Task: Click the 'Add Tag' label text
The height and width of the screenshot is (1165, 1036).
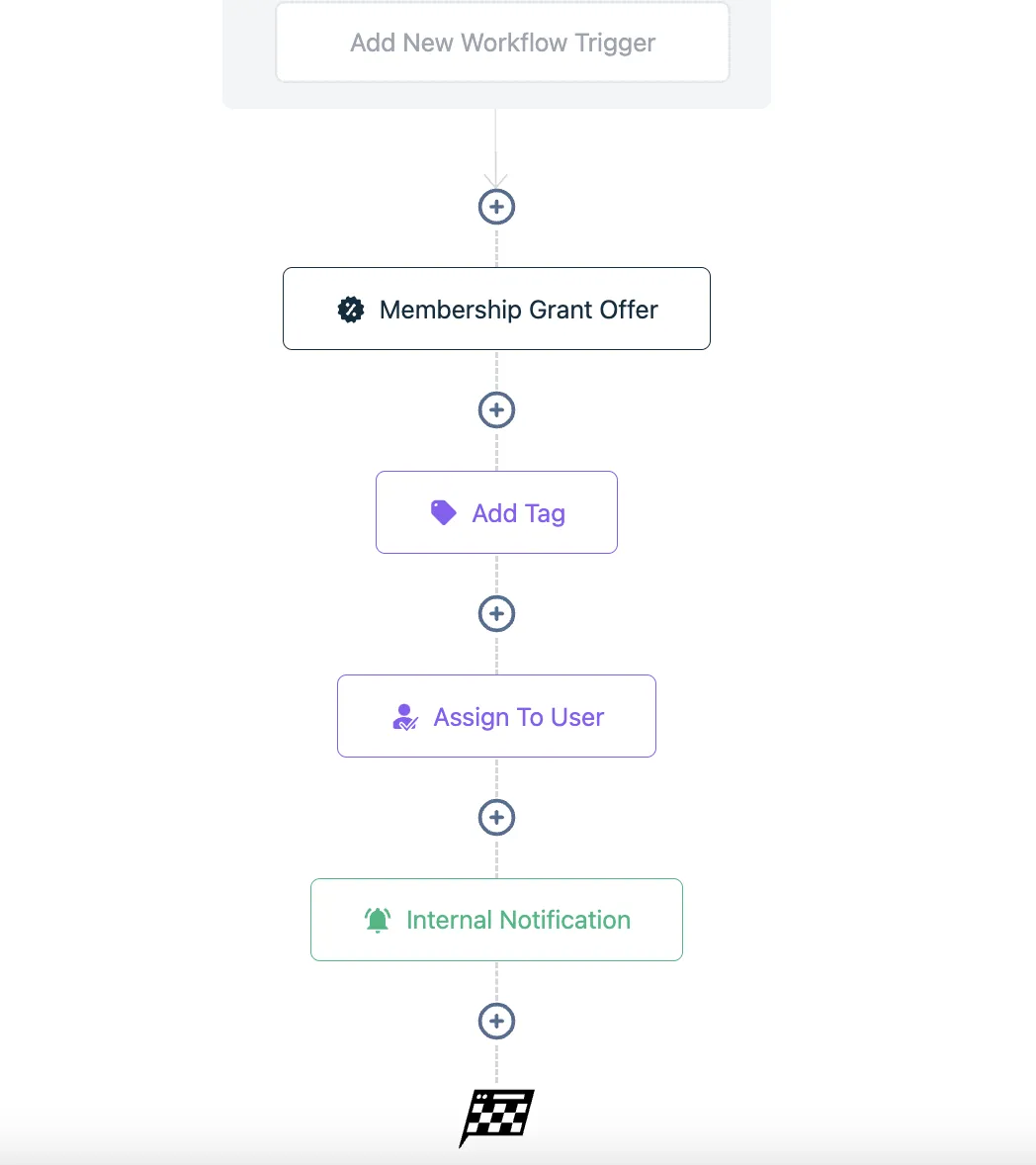Action: pos(518,513)
